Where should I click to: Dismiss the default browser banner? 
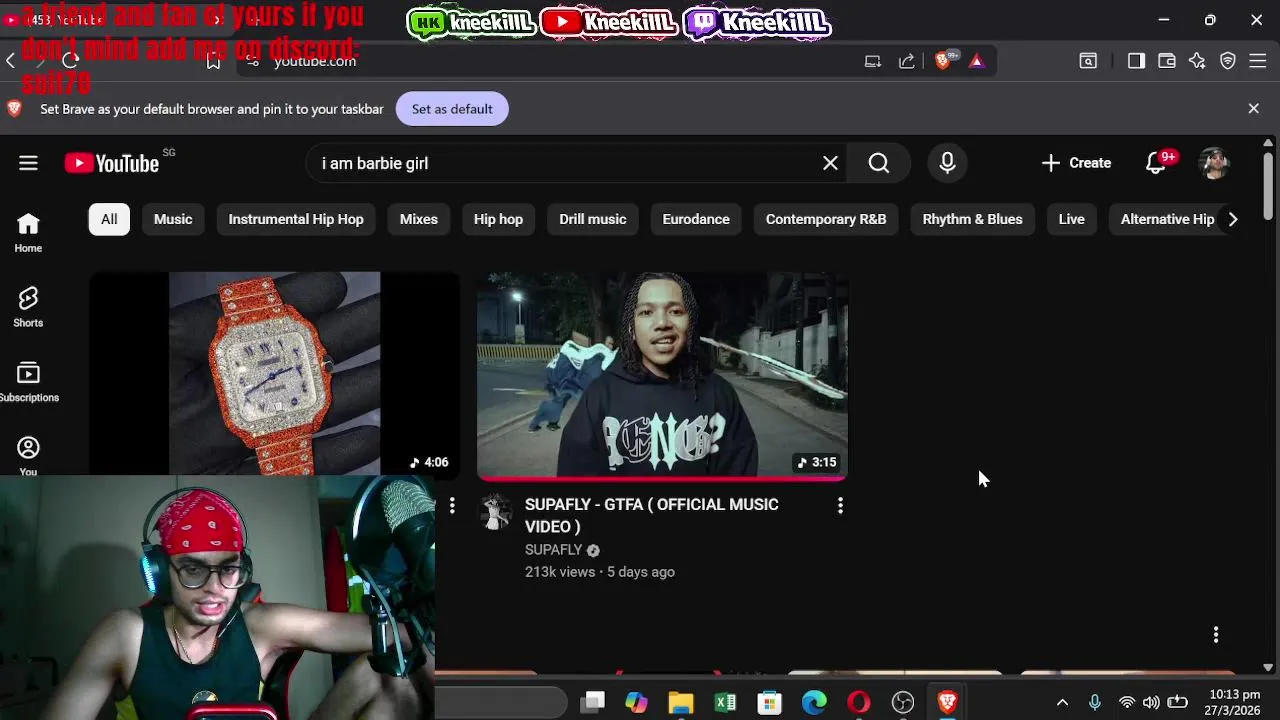pyautogui.click(x=1253, y=108)
